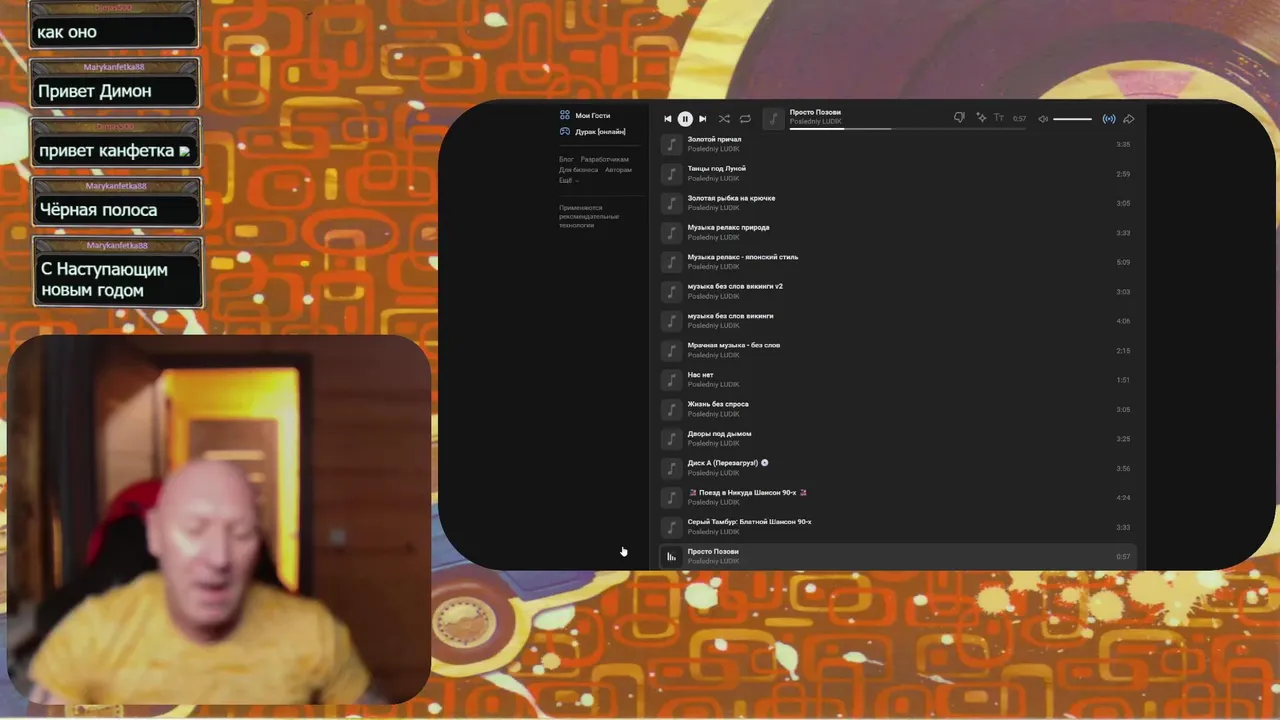1280x720 pixels.
Task: Play музыка без слов викинги v2
Action: [x=898, y=292]
